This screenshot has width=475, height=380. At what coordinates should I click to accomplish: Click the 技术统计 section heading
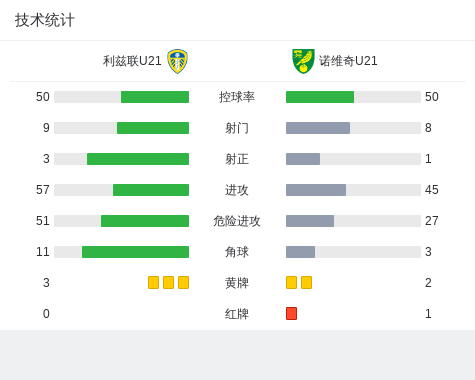click(45, 20)
